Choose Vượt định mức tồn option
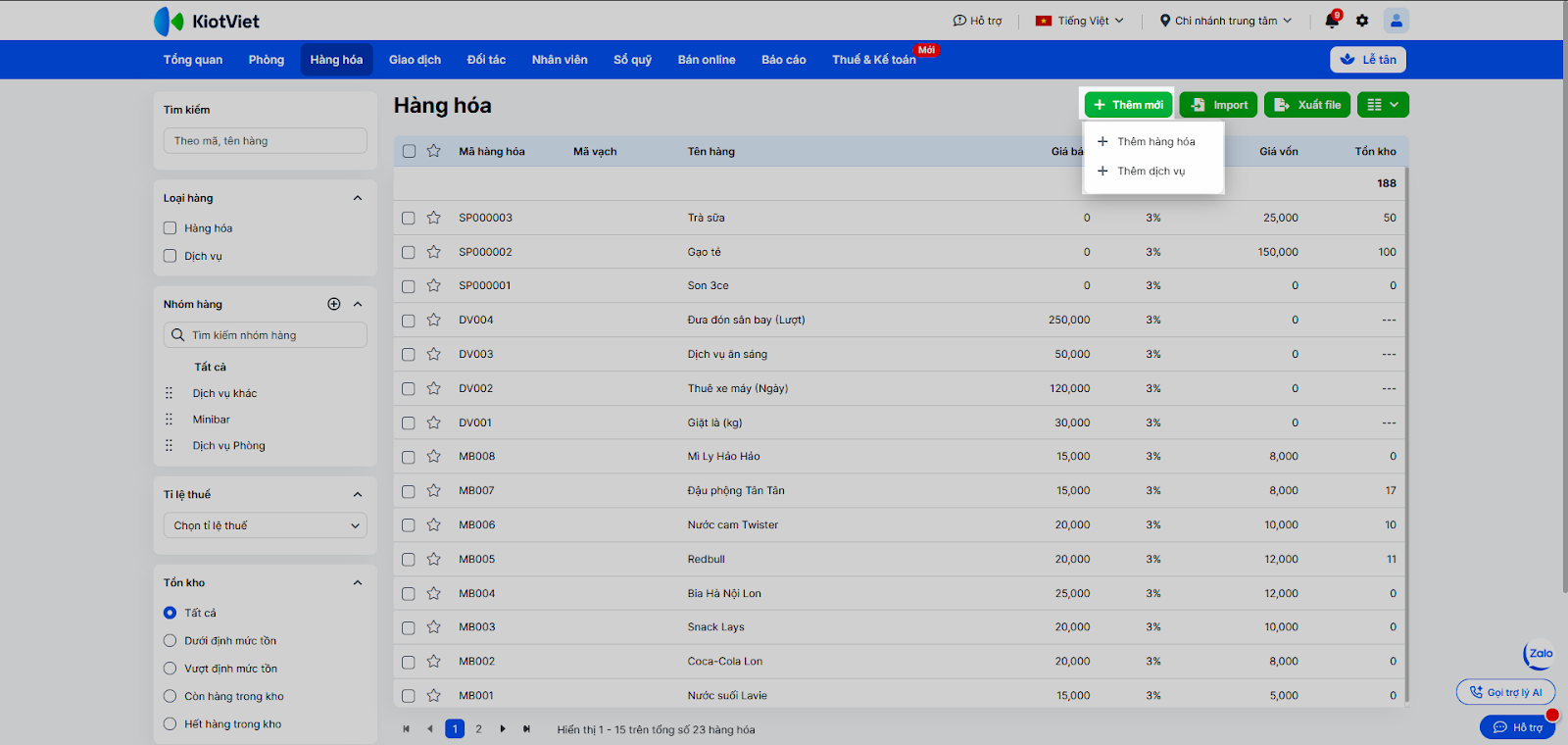The height and width of the screenshot is (745, 1568). (x=170, y=669)
